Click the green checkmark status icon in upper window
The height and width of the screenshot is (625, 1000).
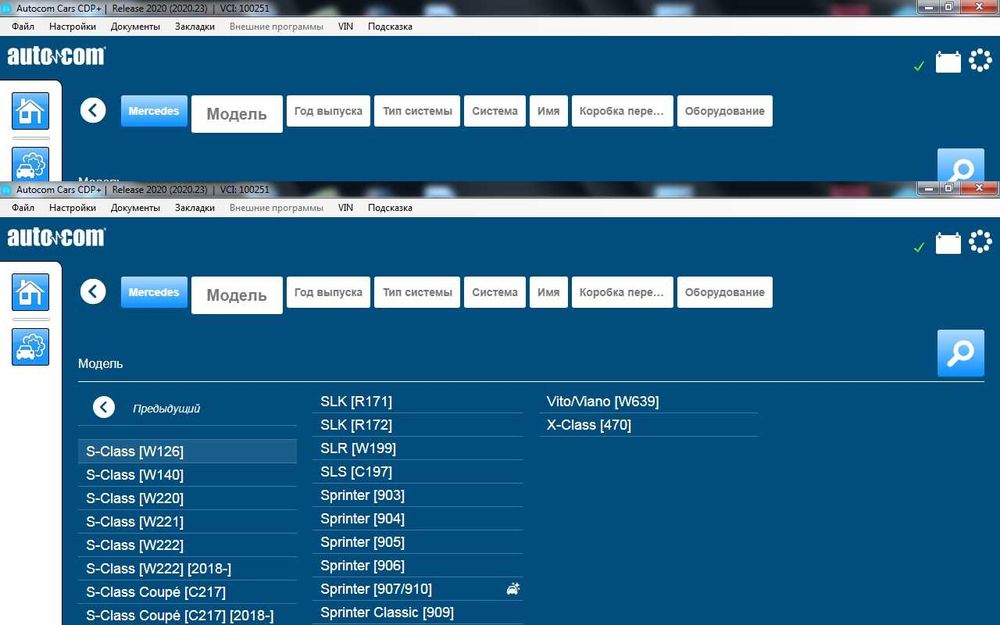pyautogui.click(x=919, y=66)
